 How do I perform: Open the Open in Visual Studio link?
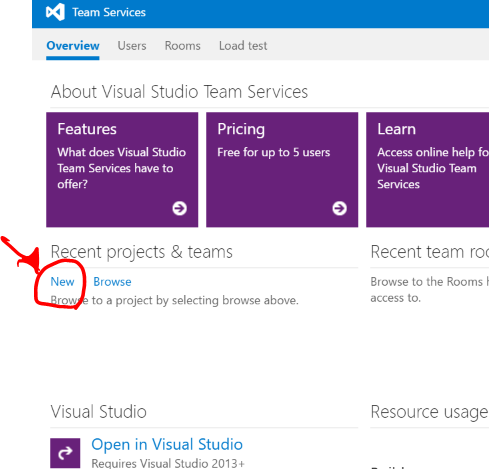pyautogui.click(x=167, y=444)
